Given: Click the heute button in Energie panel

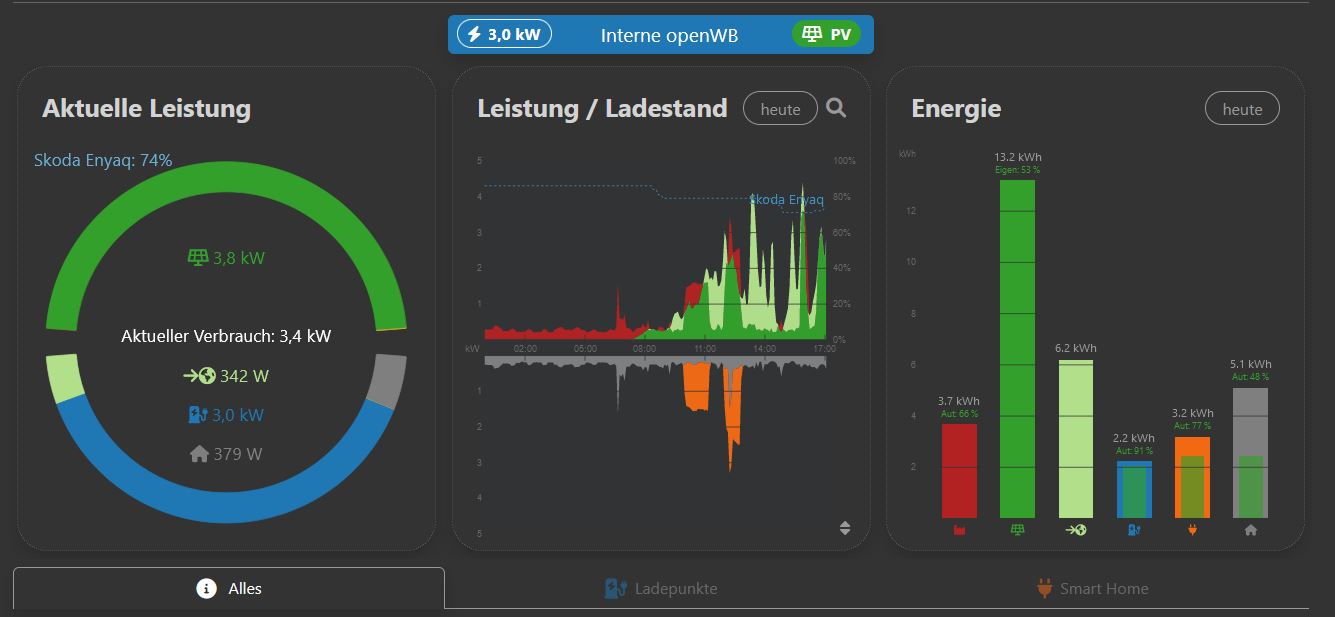Looking at the screenshot, I should 1242,109.
